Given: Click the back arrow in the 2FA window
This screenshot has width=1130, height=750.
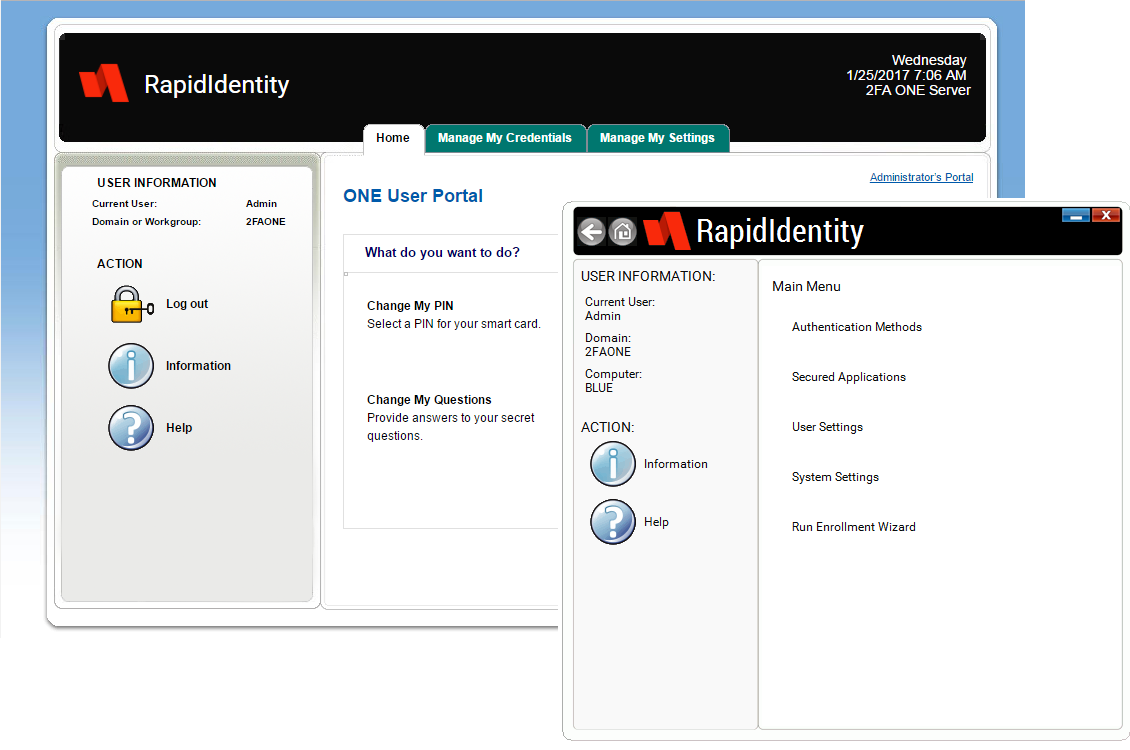Looking at the screenshot, I should coord(591,231).
